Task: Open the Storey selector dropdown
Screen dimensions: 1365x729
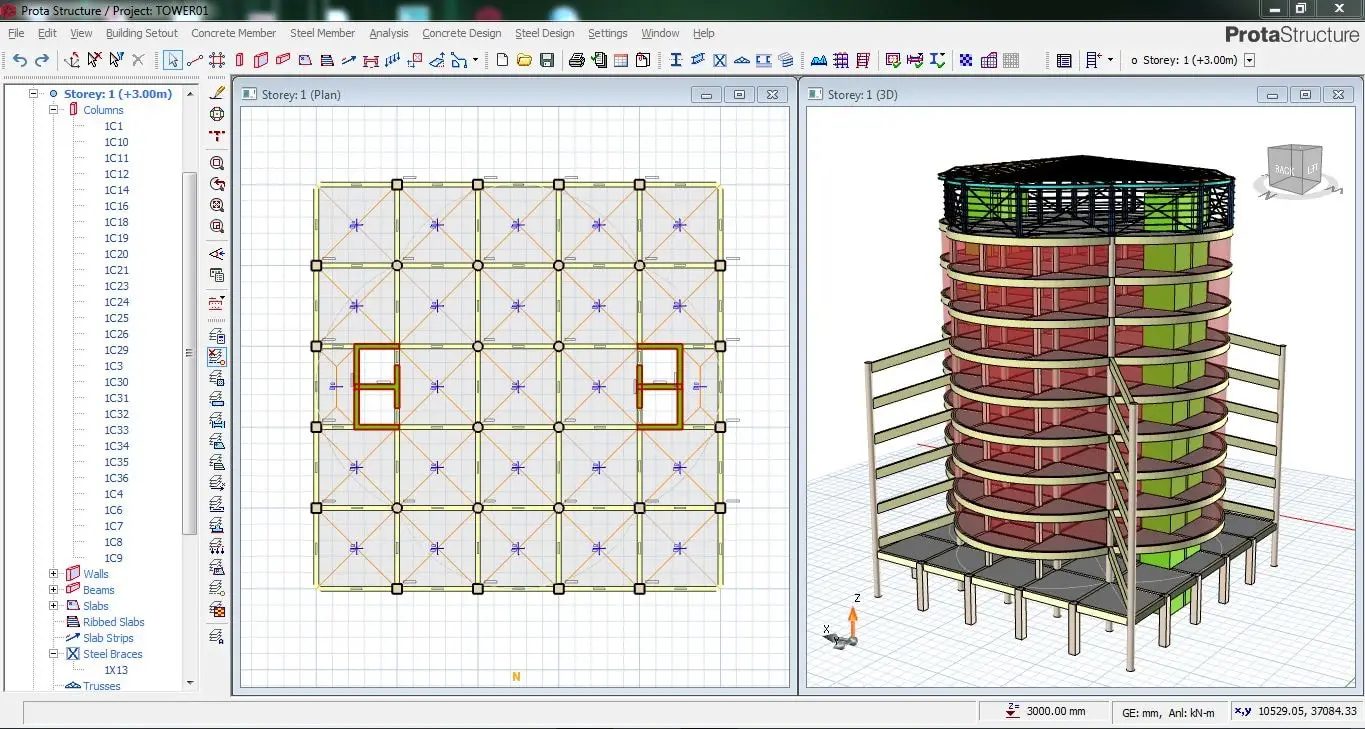Action: coord(1249,60)
